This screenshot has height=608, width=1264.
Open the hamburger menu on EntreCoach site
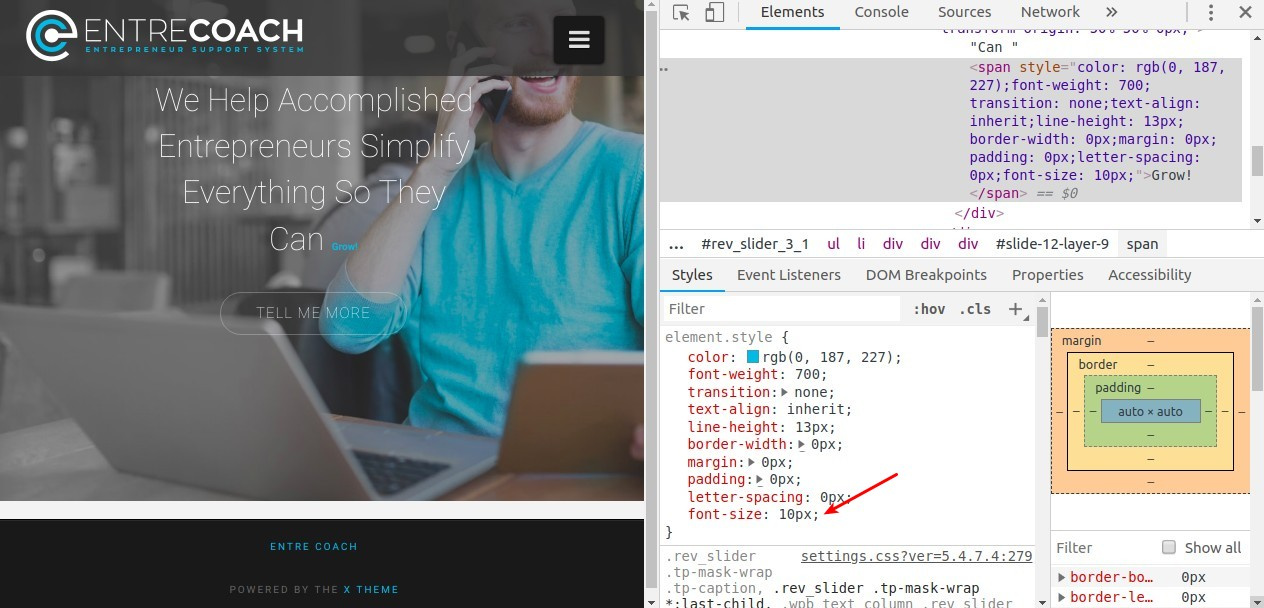point(579,40)
